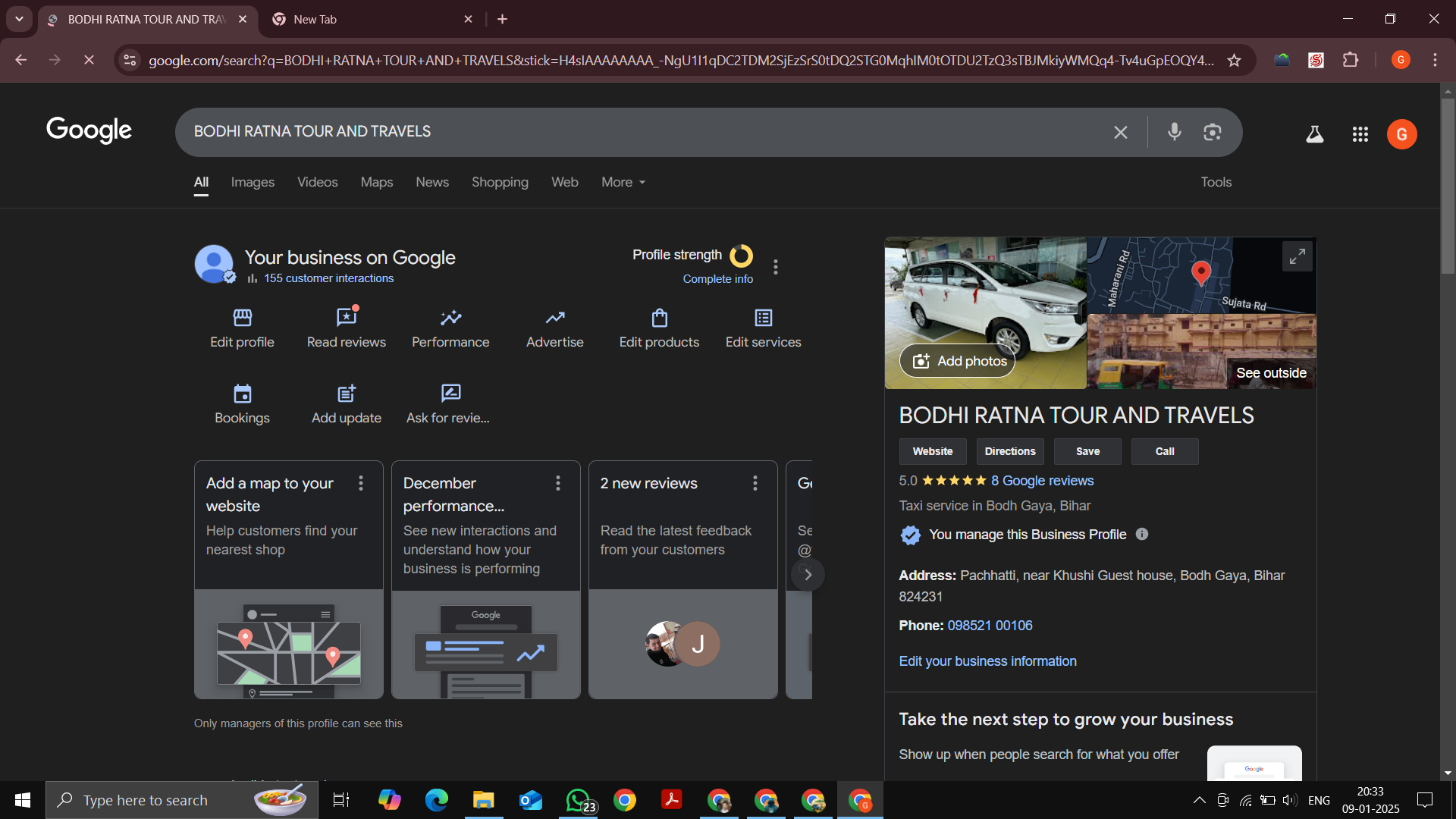The height and width of the screenshot is (819, 1456).
Task: Show hidden system tray icons
Action: coord(1200,801)
